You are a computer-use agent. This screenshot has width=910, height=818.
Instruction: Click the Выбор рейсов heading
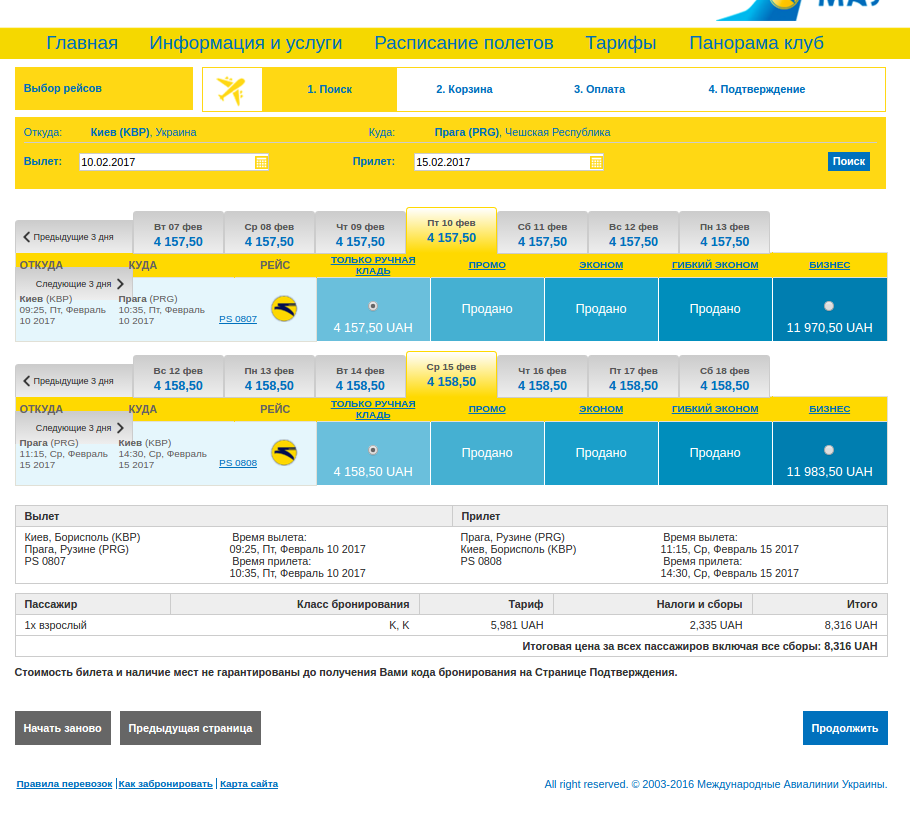point(63,88)
